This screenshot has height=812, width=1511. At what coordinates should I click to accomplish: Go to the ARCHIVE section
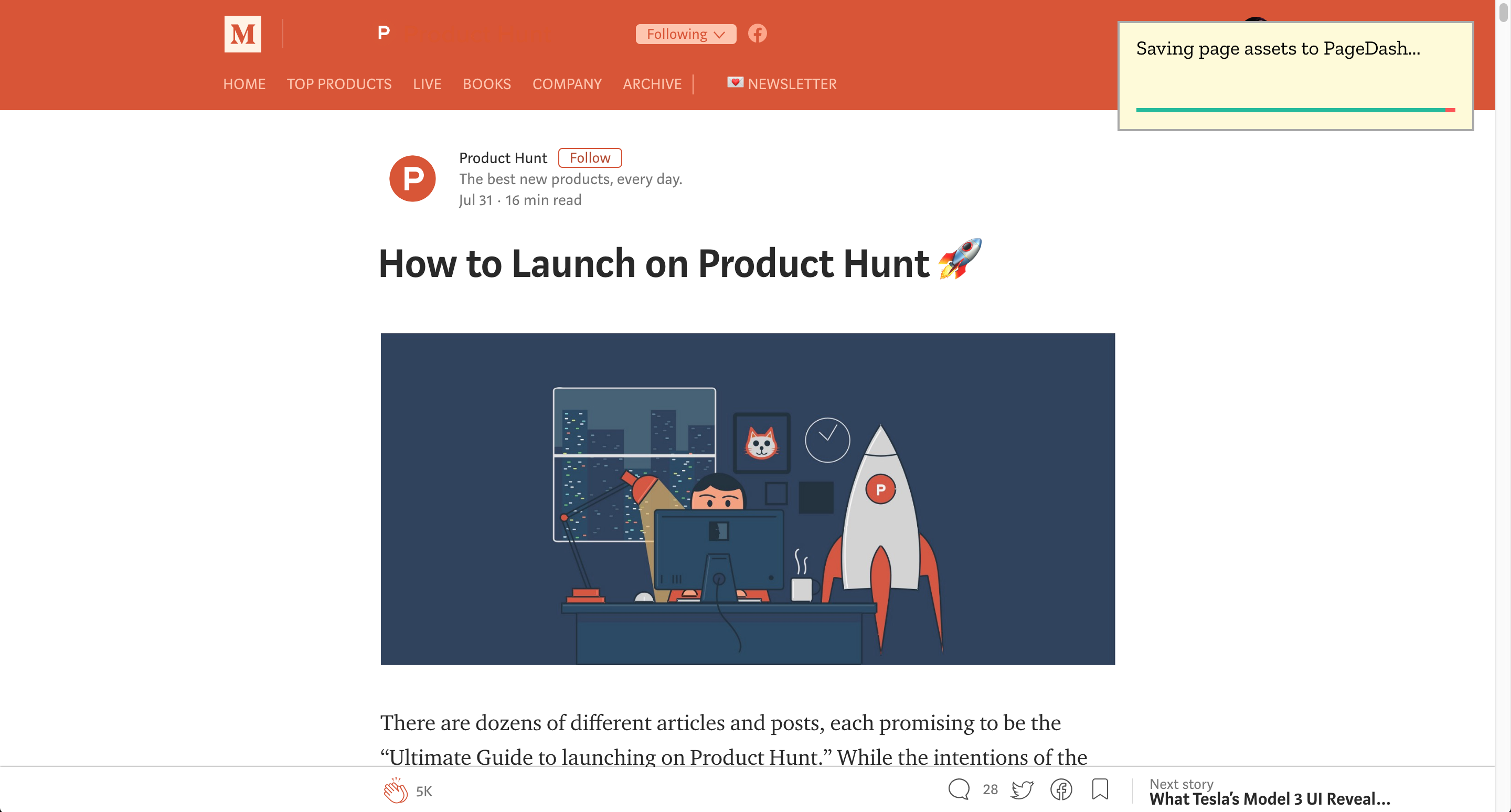tap(652, 84)
